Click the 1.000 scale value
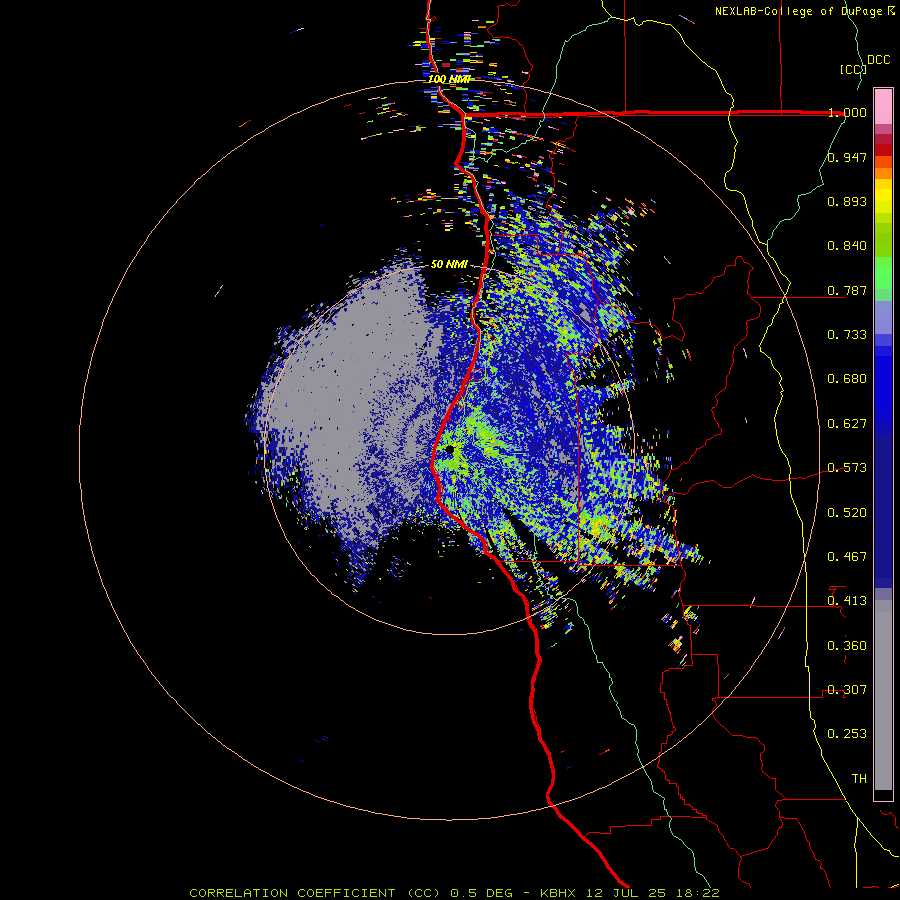Viewport: 900px width, 900px height. point(847,112)
